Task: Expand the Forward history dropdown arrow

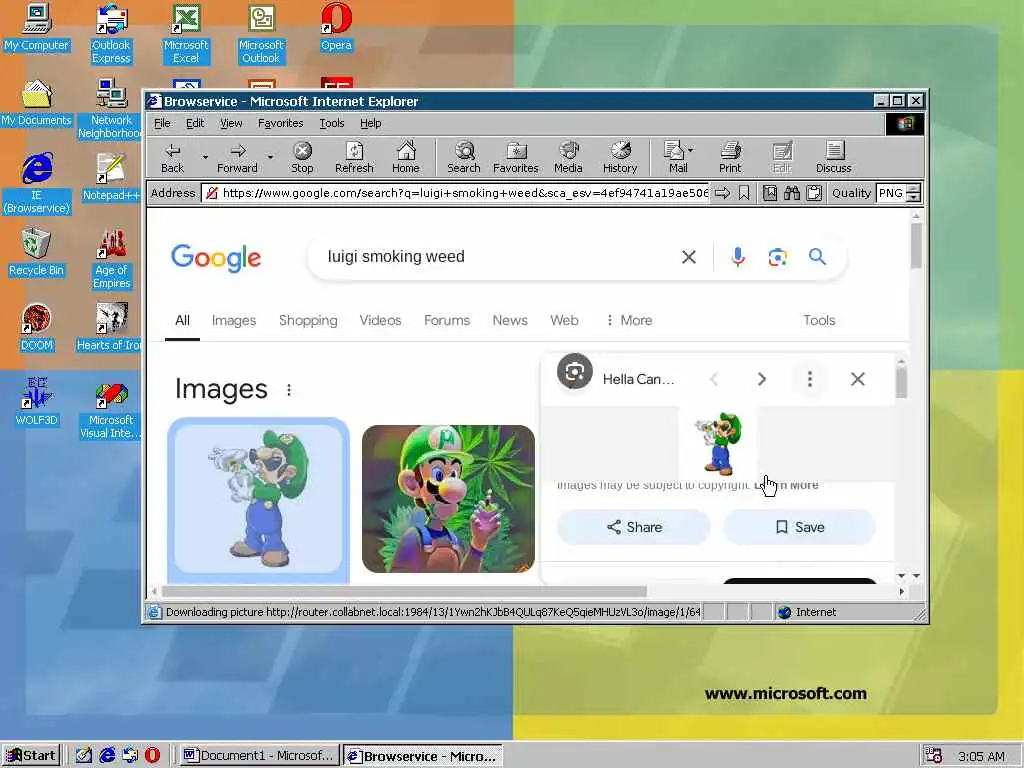Action: (270, 157)
